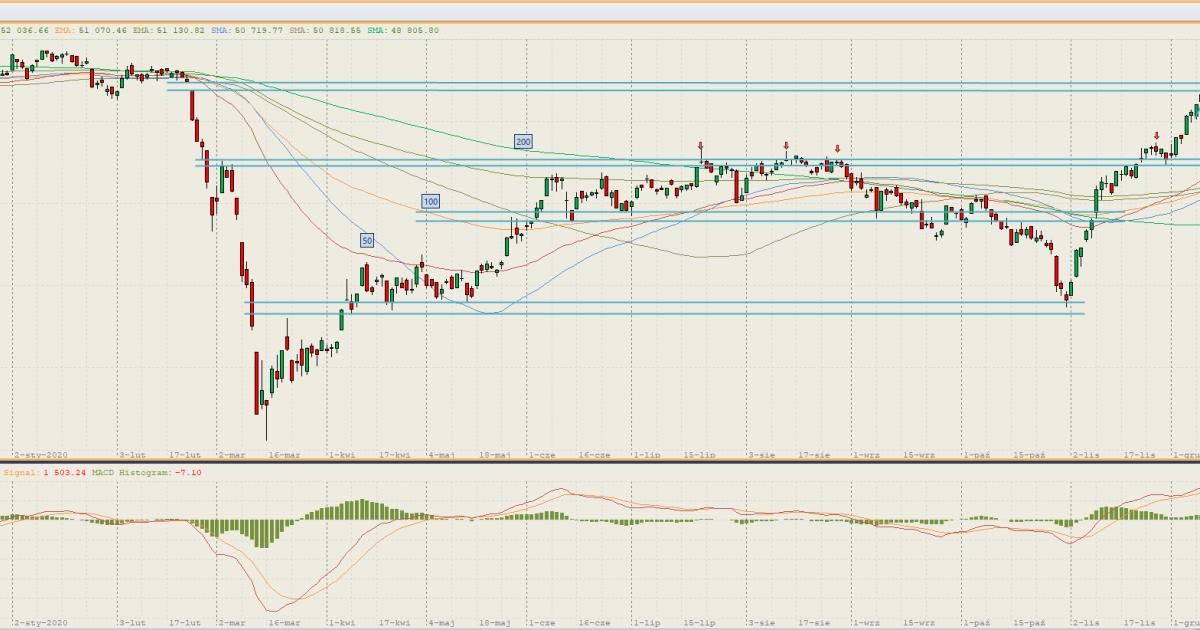Click the olive SMA 50 818.55 legend entry
The height and width of the screenshot is (630, 1200).
point(326,31)
